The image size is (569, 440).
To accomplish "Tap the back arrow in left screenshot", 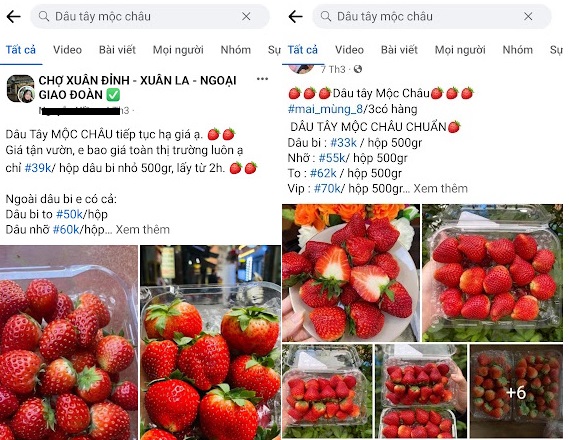I will click(13, 16).
